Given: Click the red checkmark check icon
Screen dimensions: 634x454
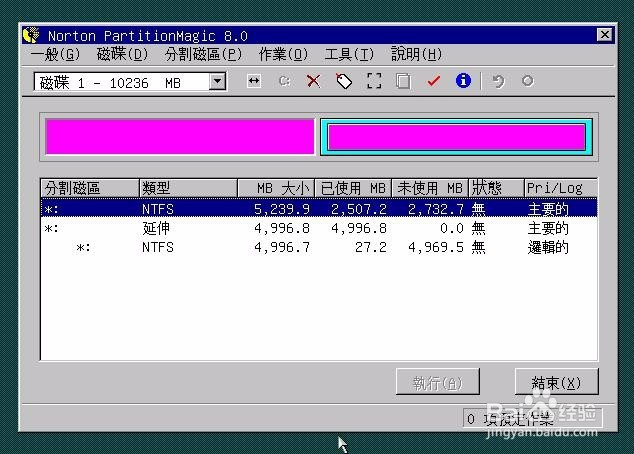Looking at the screenshot, I should [x=433, y=81].
